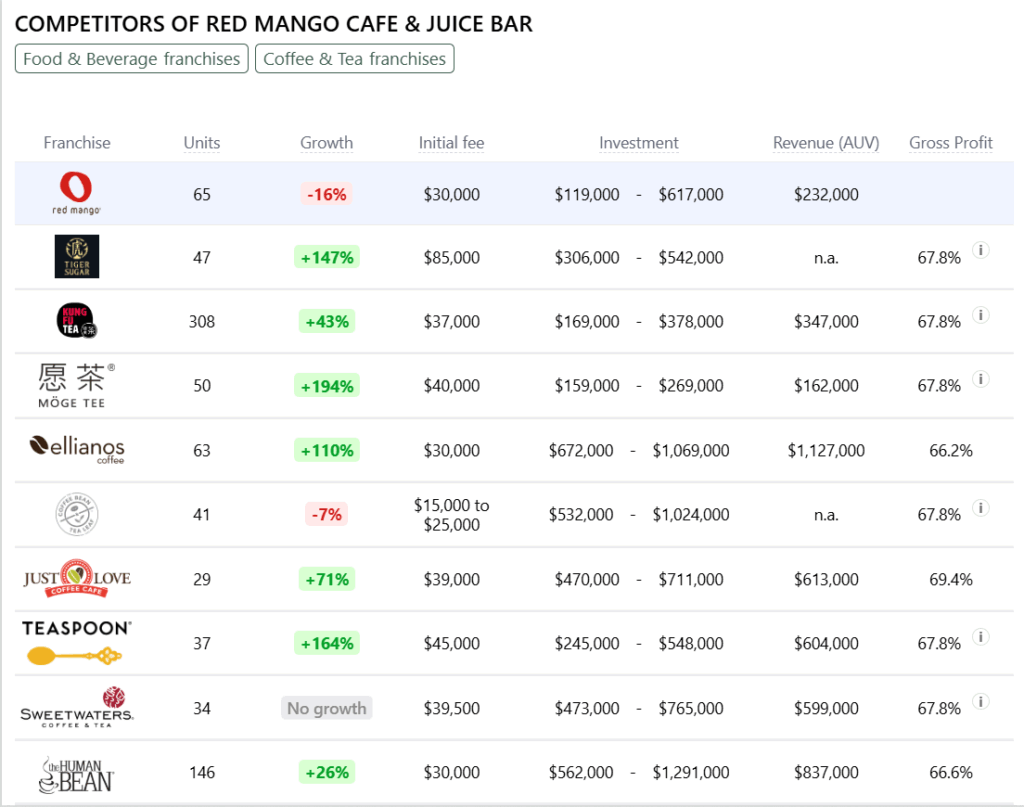Viewport: 1024px width, 807px height.
Task: Click the -7% growth badge
Action: pyautogui.click(x=327, y=514)
